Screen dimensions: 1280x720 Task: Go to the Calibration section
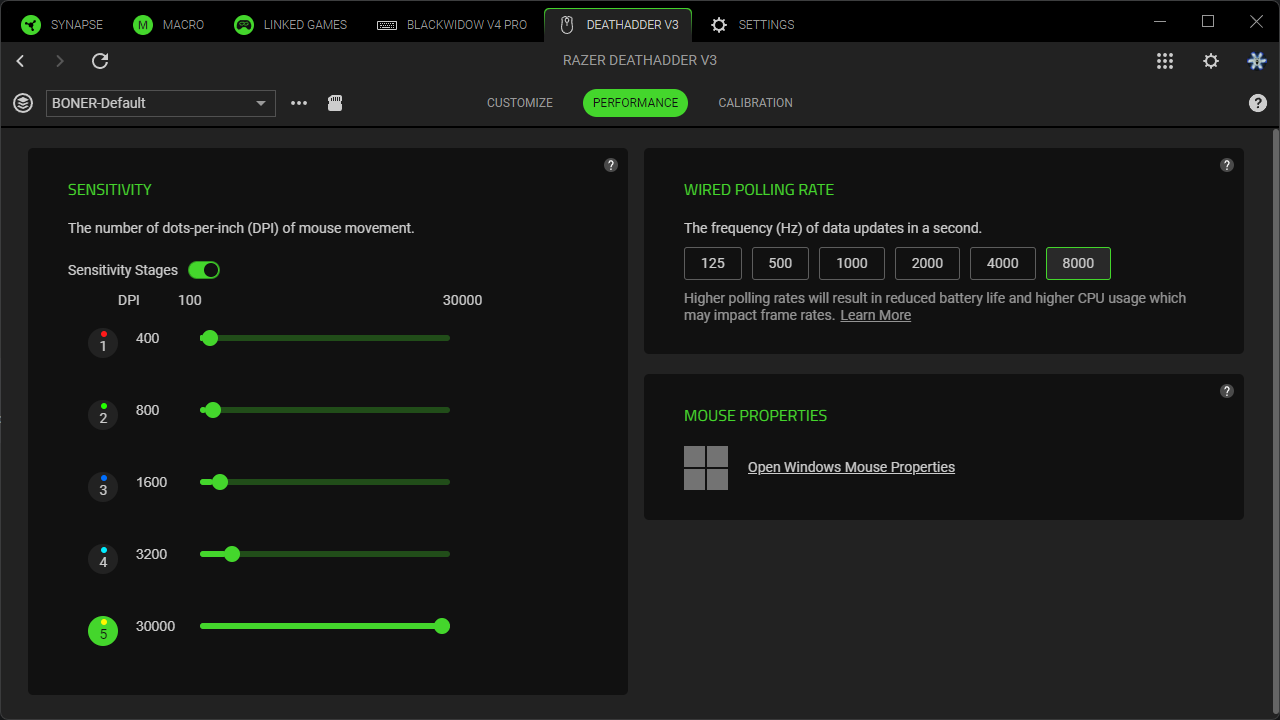(756, 103)
